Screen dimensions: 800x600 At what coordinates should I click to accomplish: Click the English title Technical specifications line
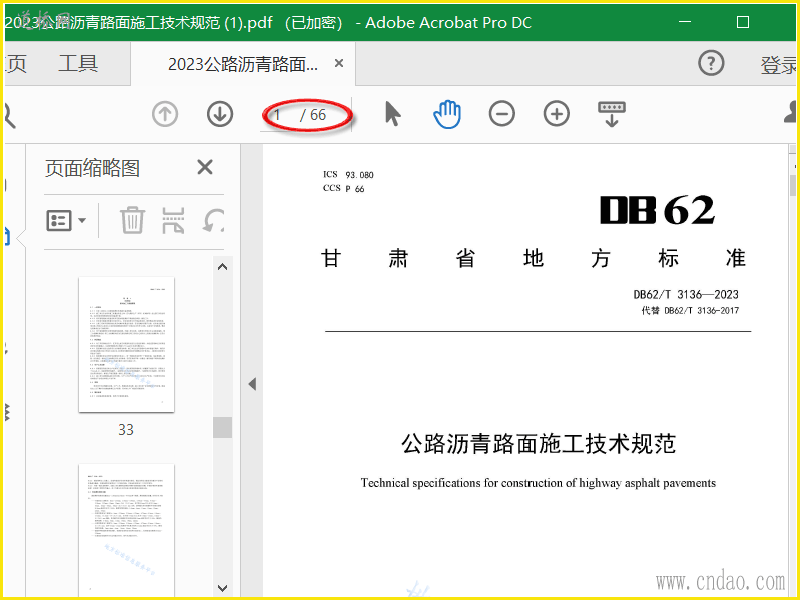(538, 483)
